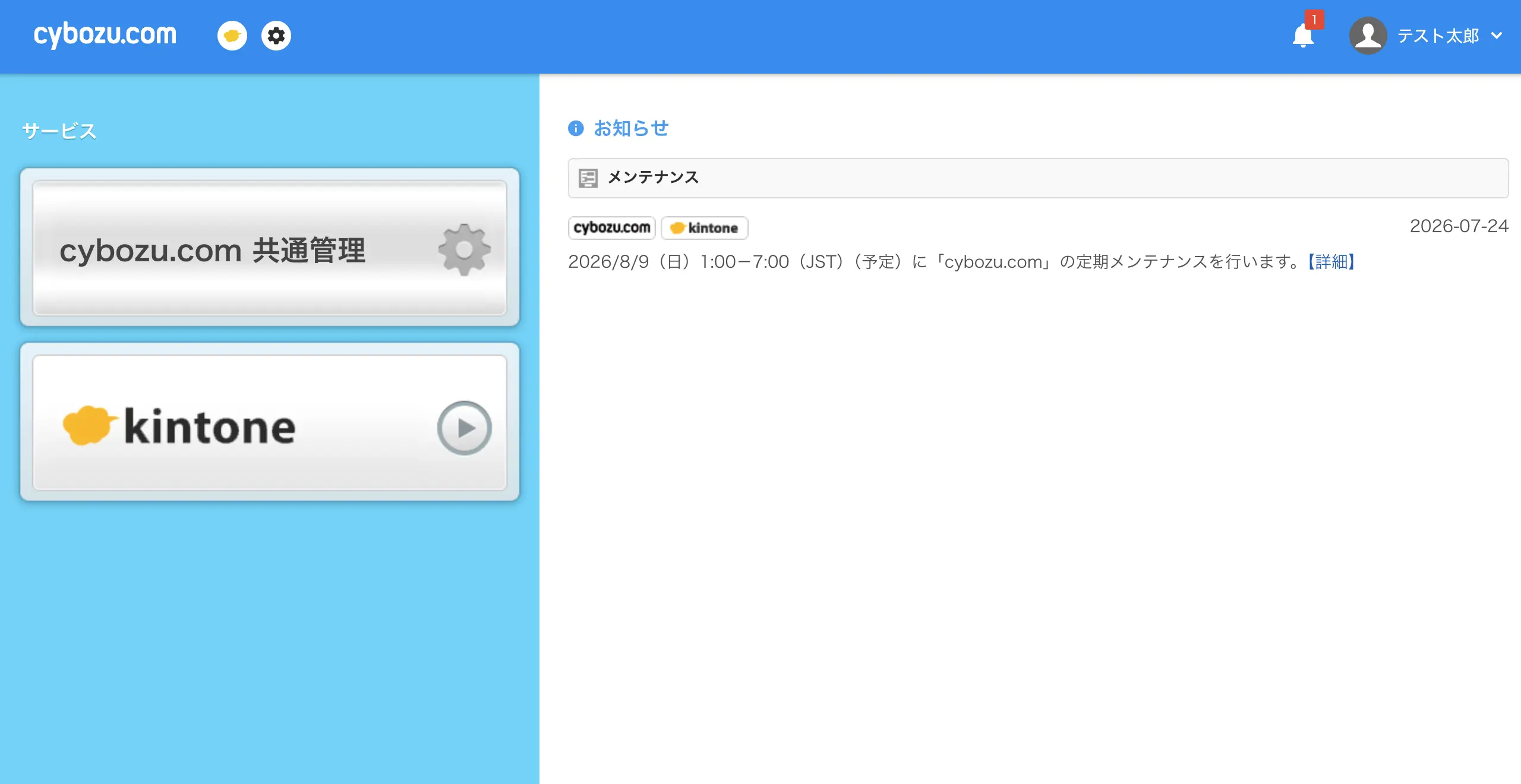
Task: Click the play arrow icon on kintone card
Action: 464,428
